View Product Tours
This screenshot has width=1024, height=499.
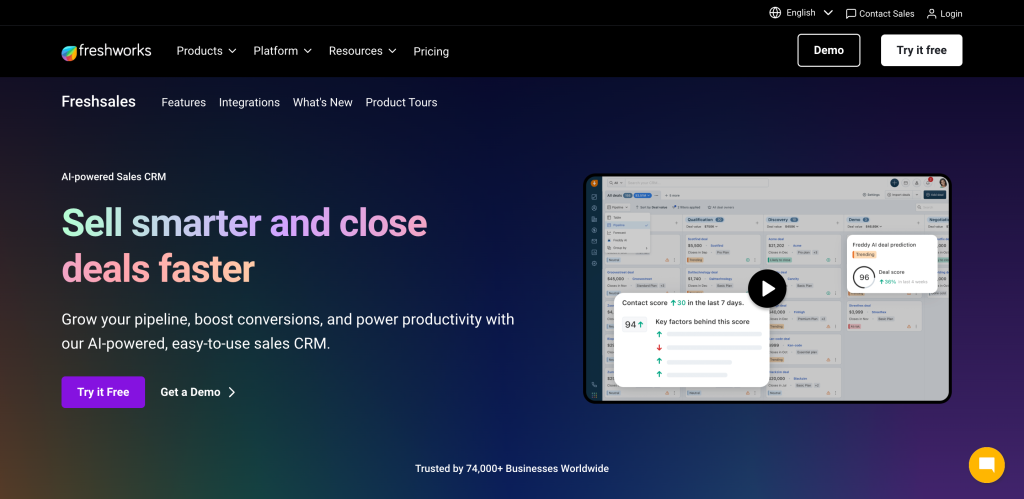point(401,102)
